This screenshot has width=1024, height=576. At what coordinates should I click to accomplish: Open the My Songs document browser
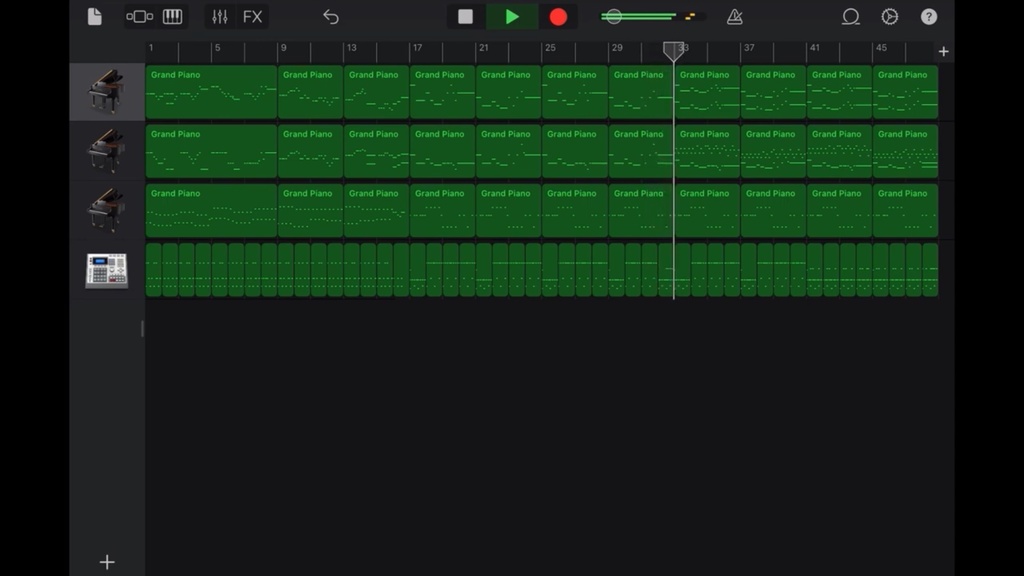(94, 16)
